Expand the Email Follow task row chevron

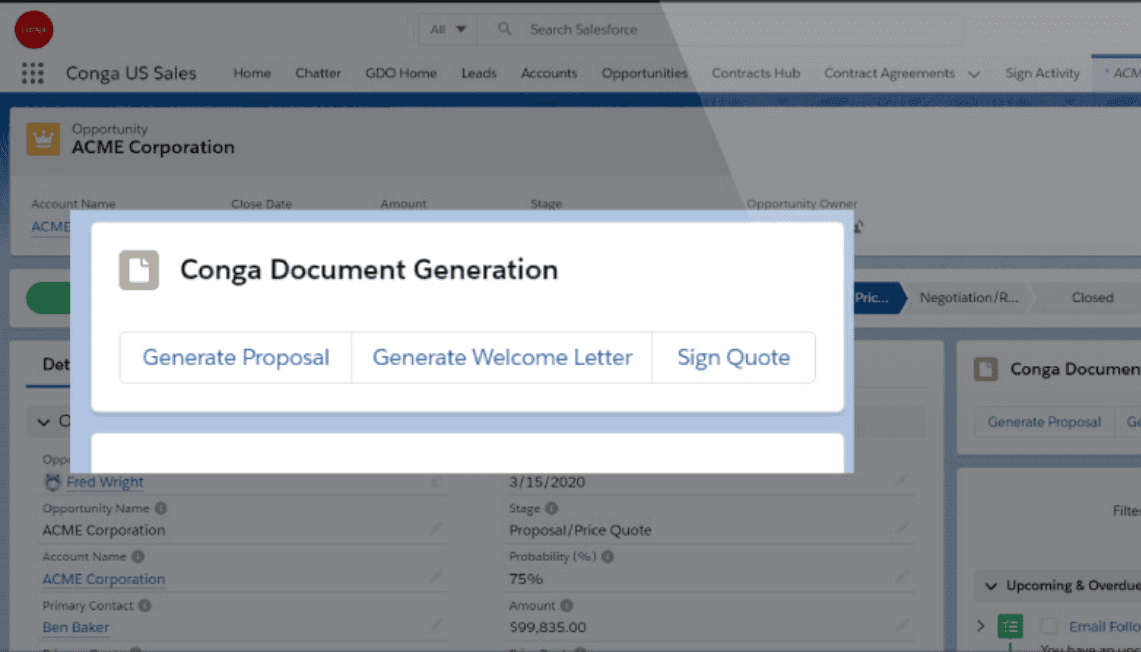point(980,626)
